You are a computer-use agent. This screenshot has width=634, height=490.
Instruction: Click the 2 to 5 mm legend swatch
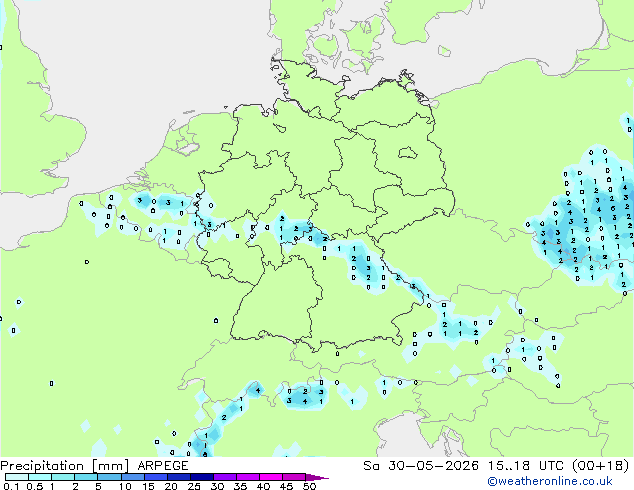click(86, 477)
